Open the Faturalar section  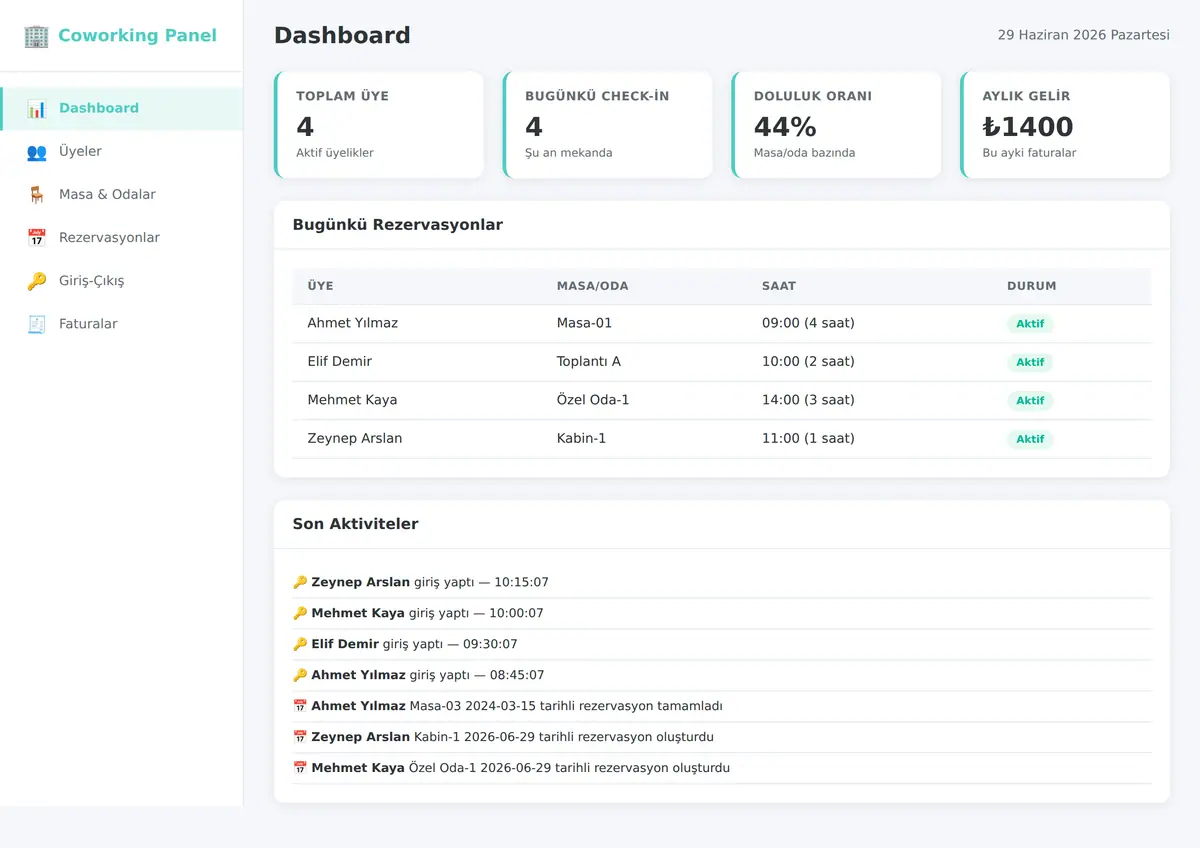click(121, 324)
